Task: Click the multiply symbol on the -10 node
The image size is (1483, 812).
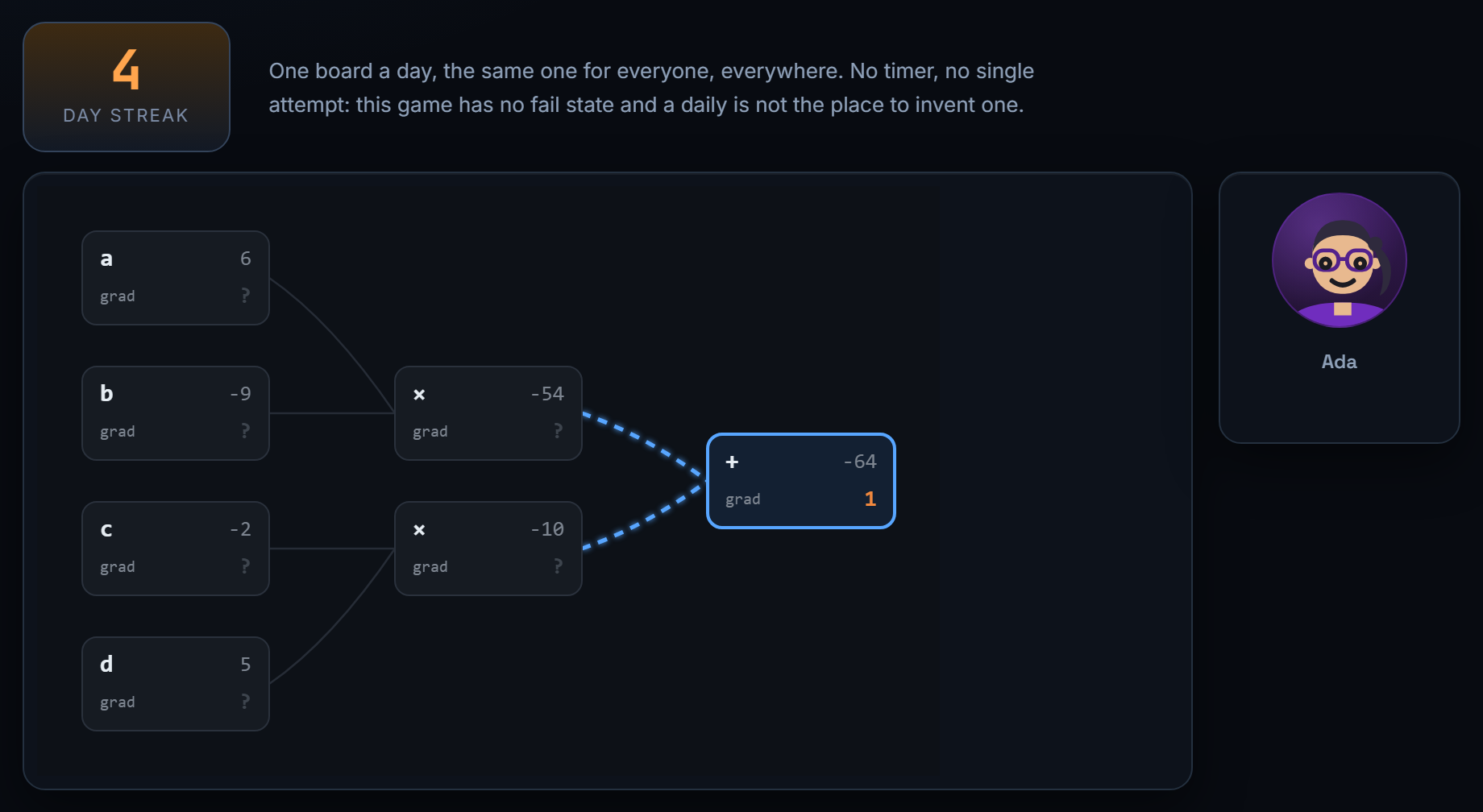Action: pyautogui.click(x=419, y=530)
